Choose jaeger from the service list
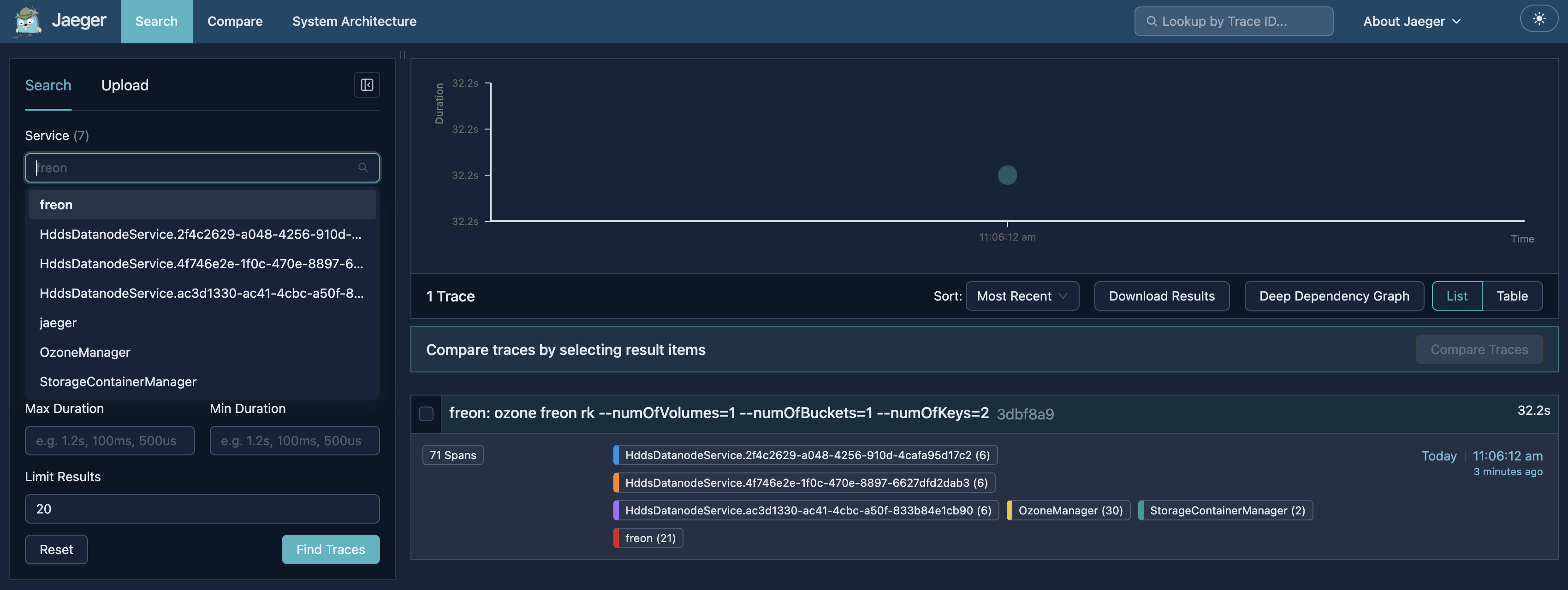Image resolution: width=1568 pixels, height=590 pixels. pyautogui.click(x=202, y=323)
